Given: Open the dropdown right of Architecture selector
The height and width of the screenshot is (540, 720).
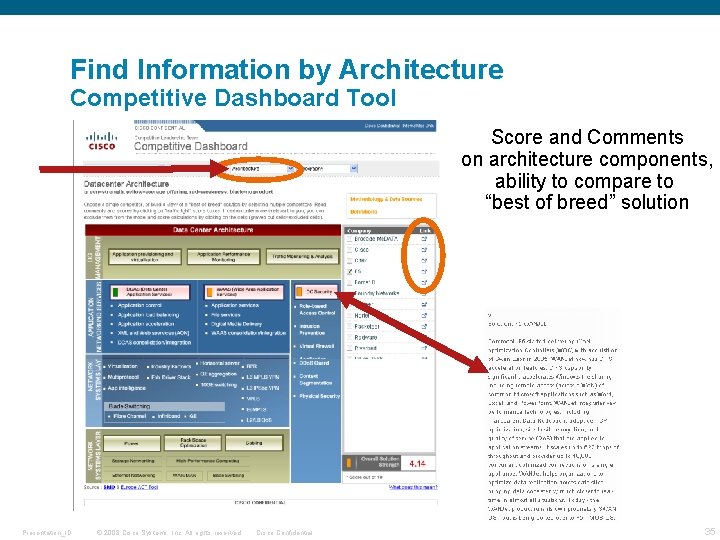Looking at the screenshot, I should pos(329,169).
